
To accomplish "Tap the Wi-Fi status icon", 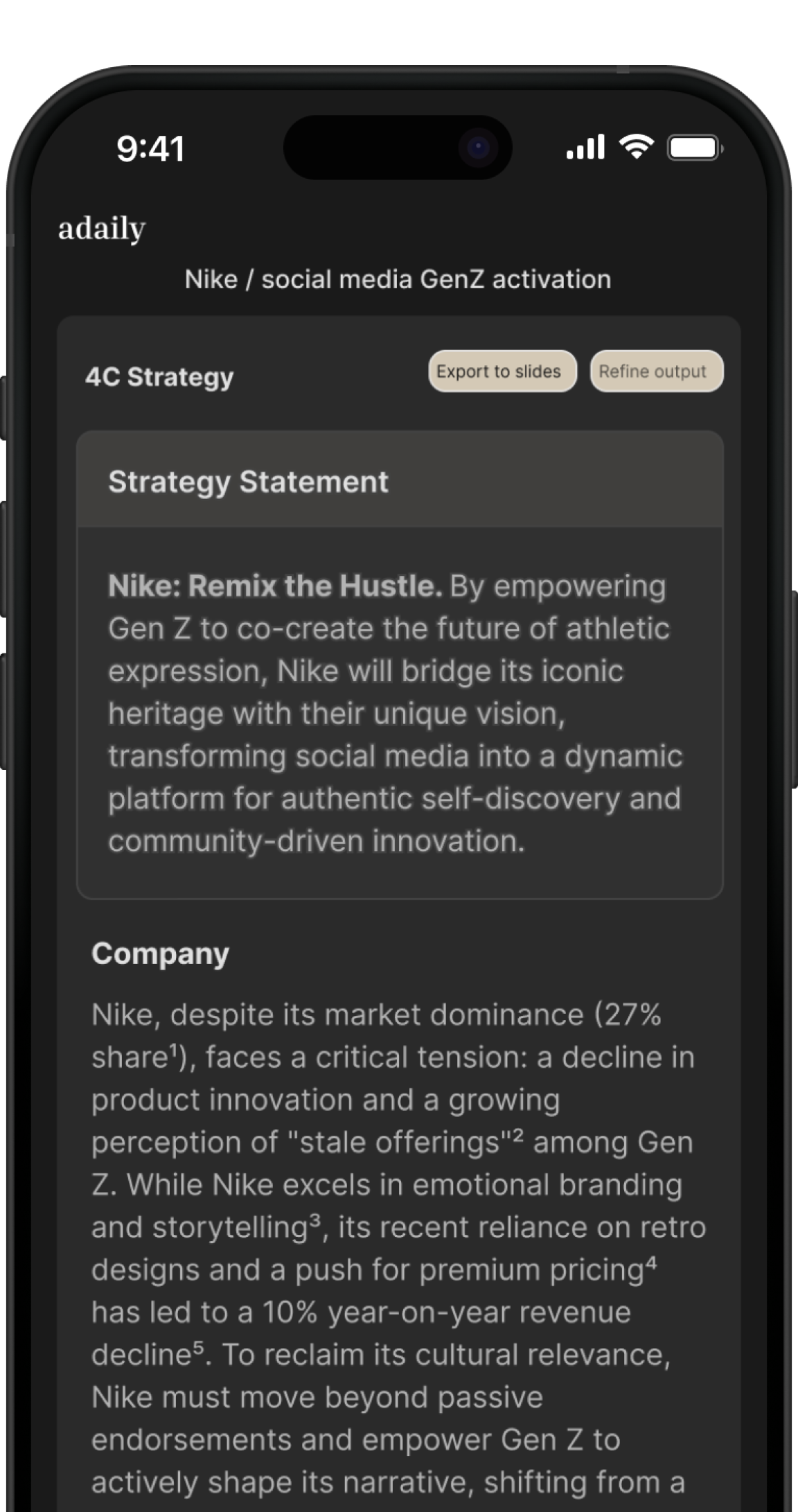I will (x=636, y=146).
